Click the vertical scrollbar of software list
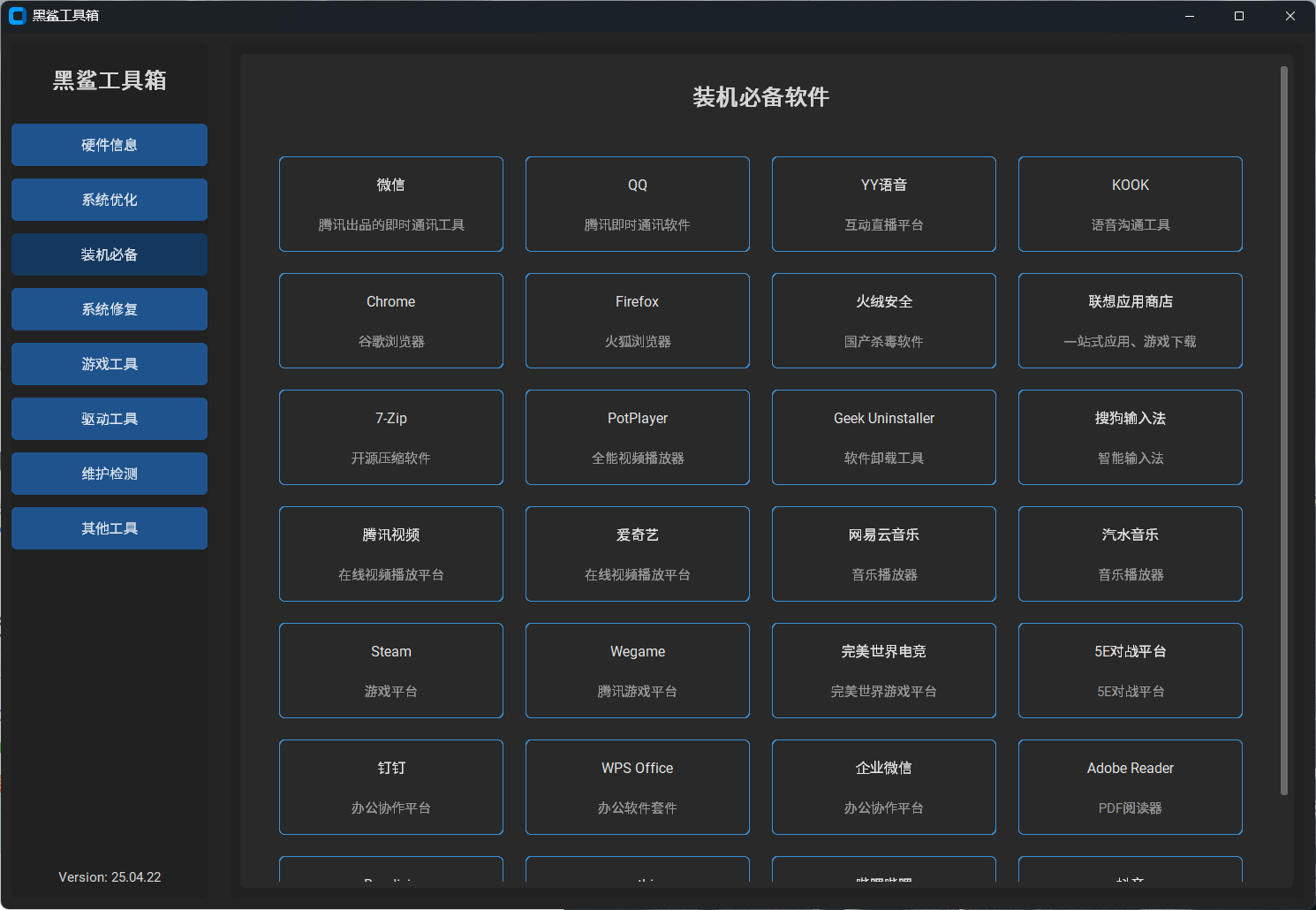This screenshot has width=1316, height=910. [x=1284, y=431]
